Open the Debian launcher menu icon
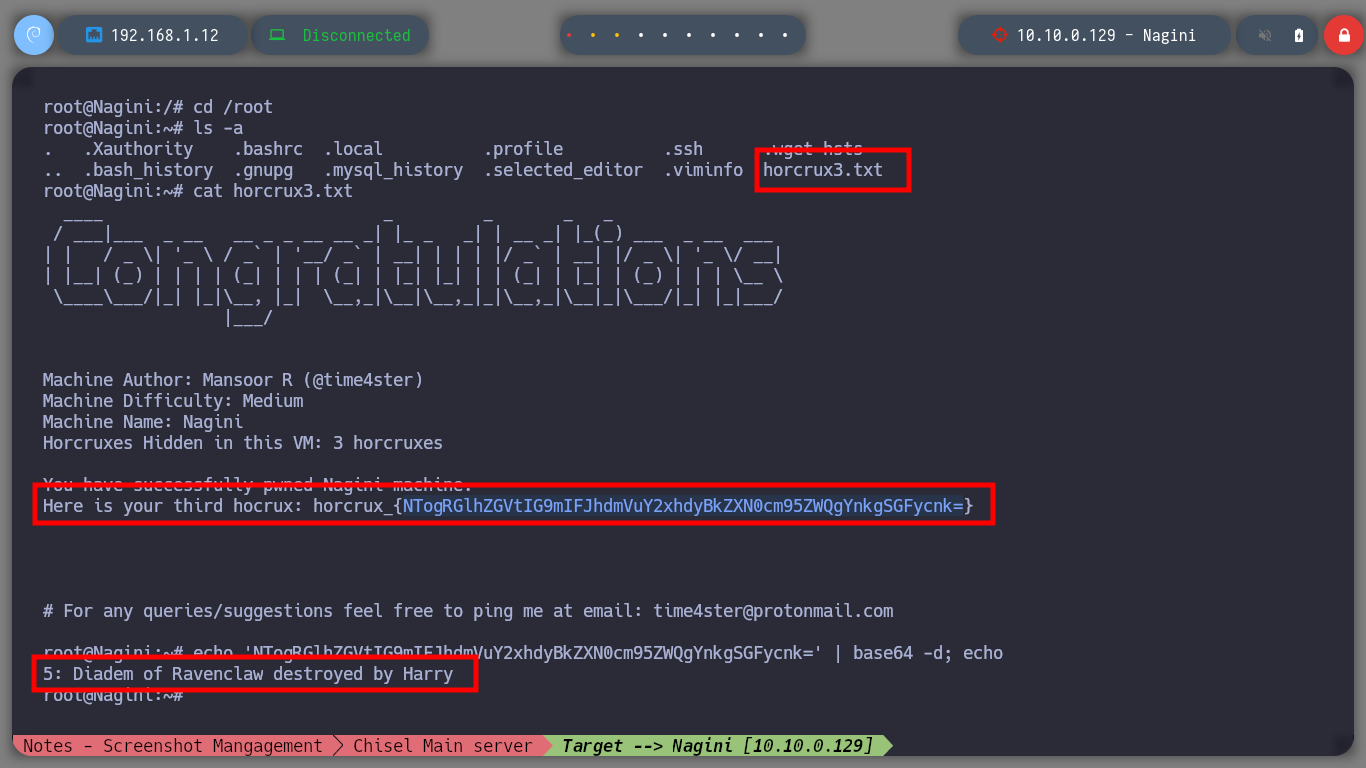 33,35
